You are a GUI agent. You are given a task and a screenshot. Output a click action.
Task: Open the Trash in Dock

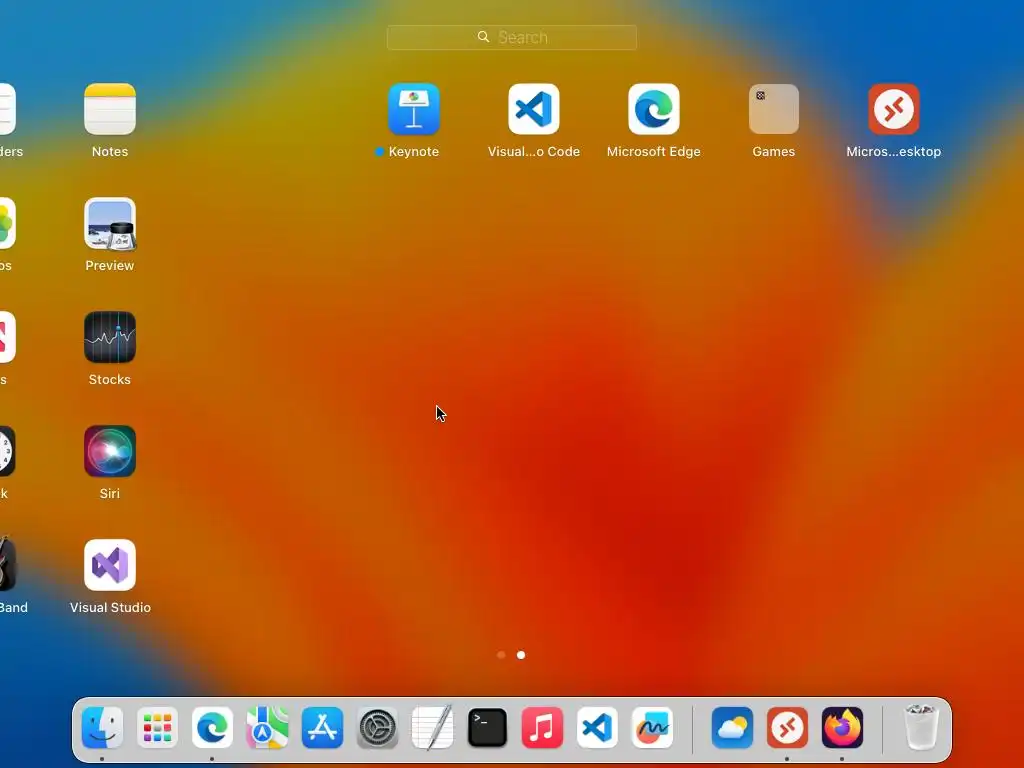[921, 728]
